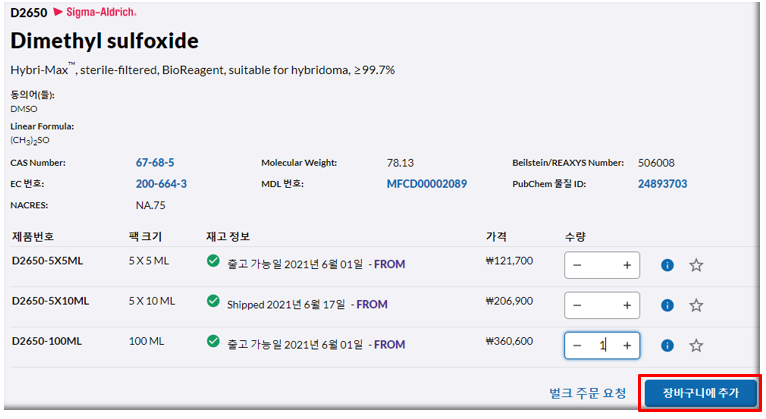Click quantity input field for D2650-100ML
This screenshot has height=419, width=766.
click(602, 345)
